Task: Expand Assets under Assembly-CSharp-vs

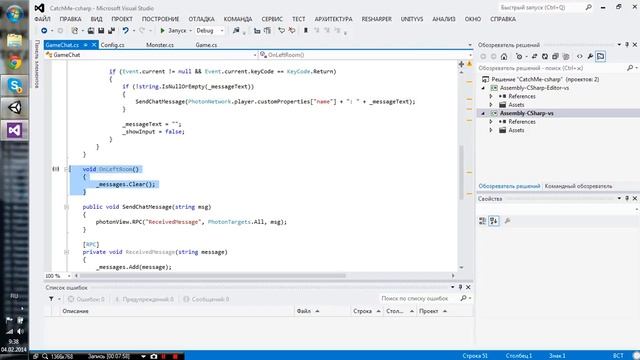Action: pyautogui.click(x=491, y=130)
